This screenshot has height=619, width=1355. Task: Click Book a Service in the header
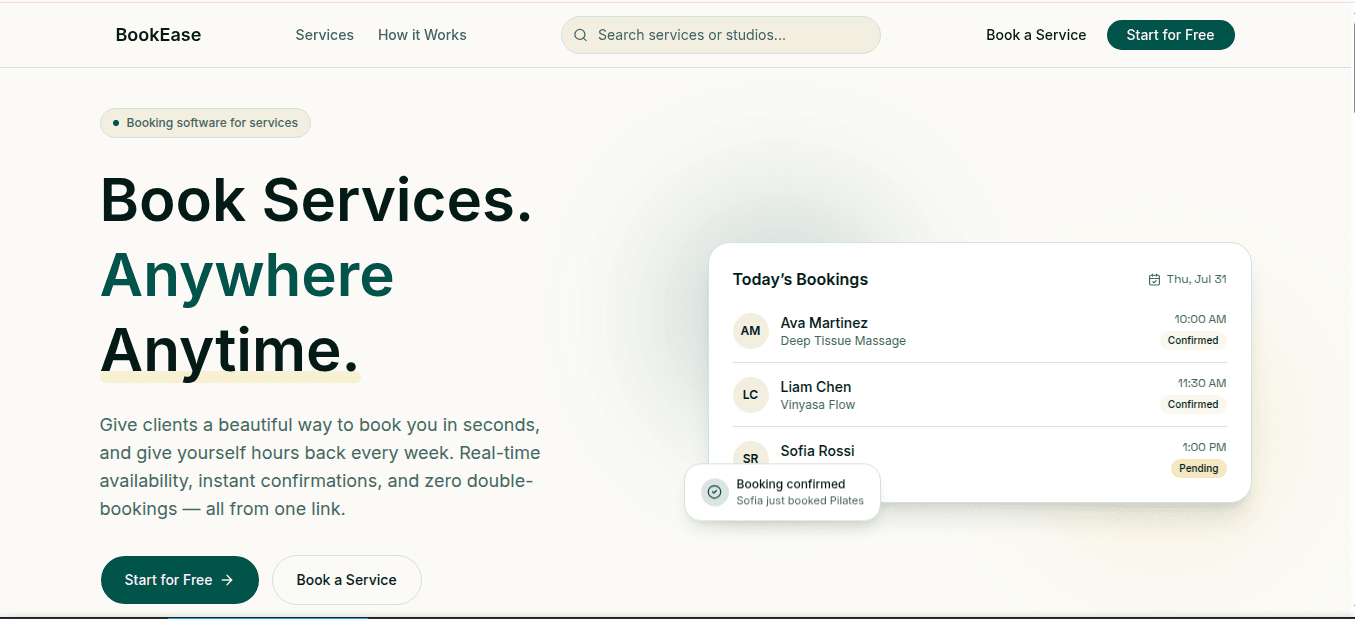point(1036,35)
